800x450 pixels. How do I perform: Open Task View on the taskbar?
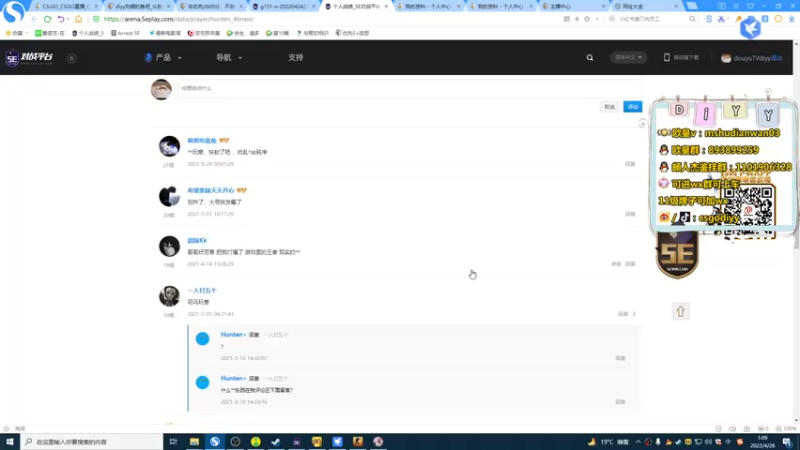pyautogui.click(x=173, y=441)
